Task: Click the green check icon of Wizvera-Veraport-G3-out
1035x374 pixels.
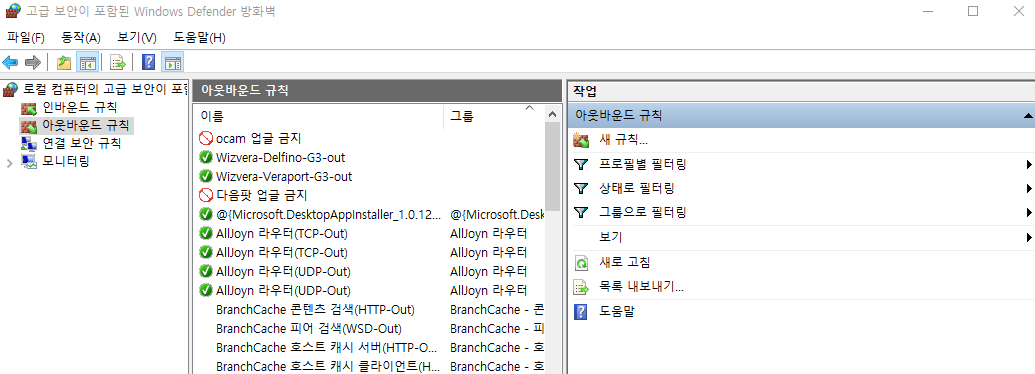Action: (205, 177)
